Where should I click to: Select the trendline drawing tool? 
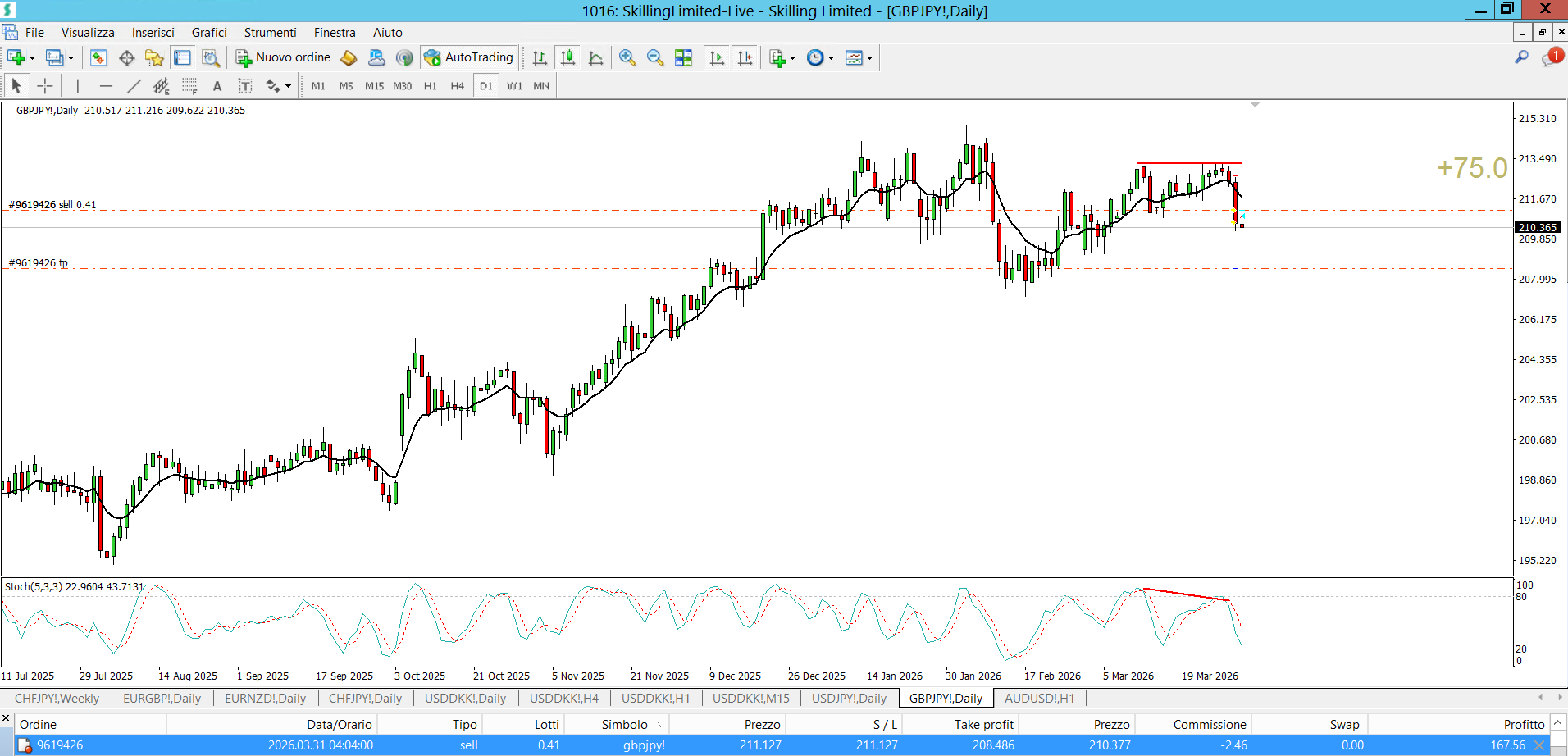134,86
